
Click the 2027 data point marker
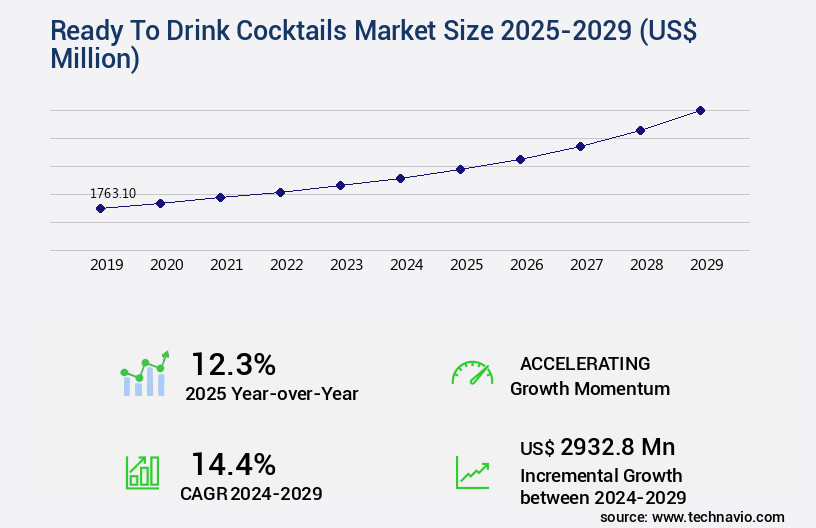(x=580, y=146)
